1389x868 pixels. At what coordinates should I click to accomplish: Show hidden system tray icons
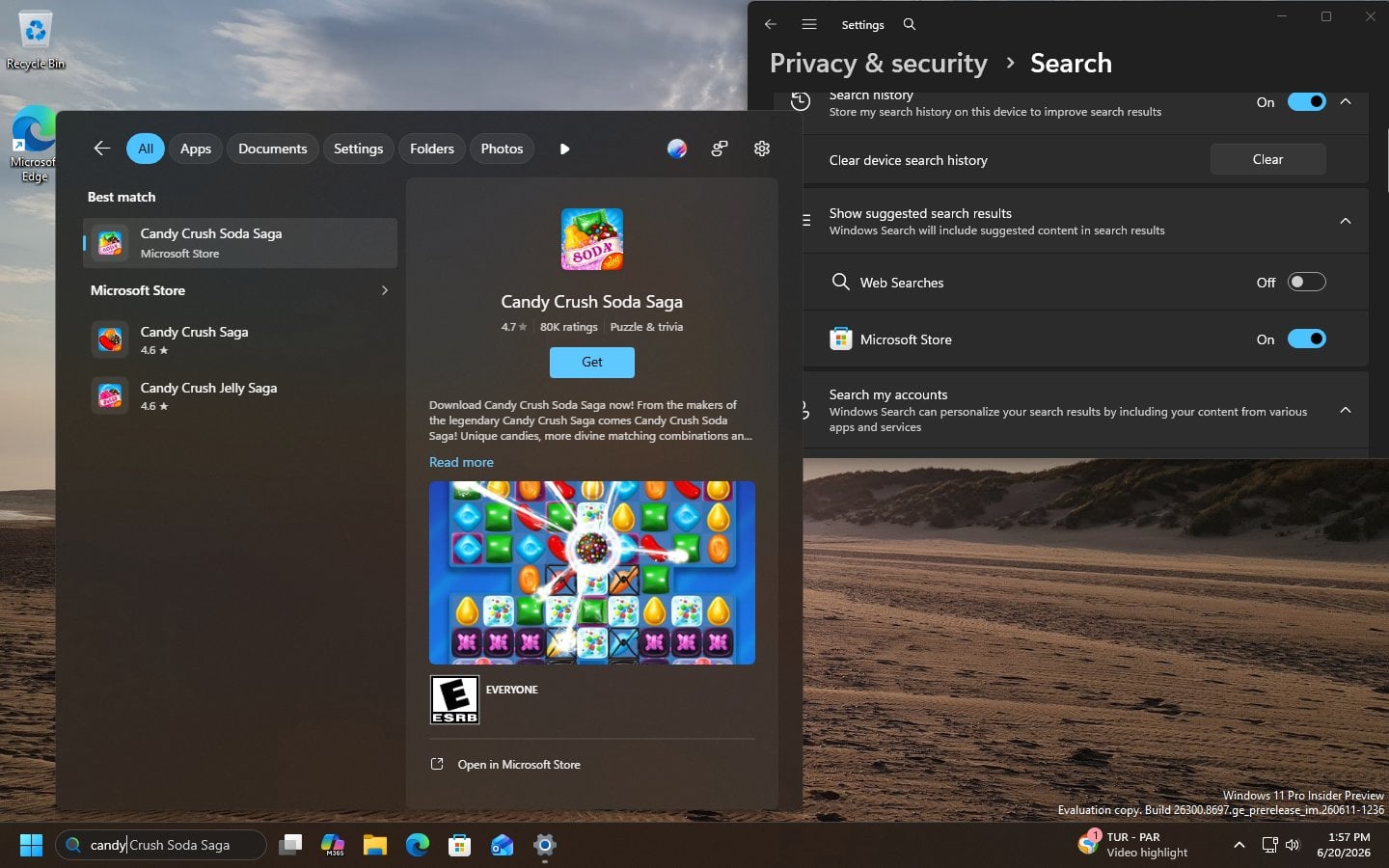[x=1239, y=845]
